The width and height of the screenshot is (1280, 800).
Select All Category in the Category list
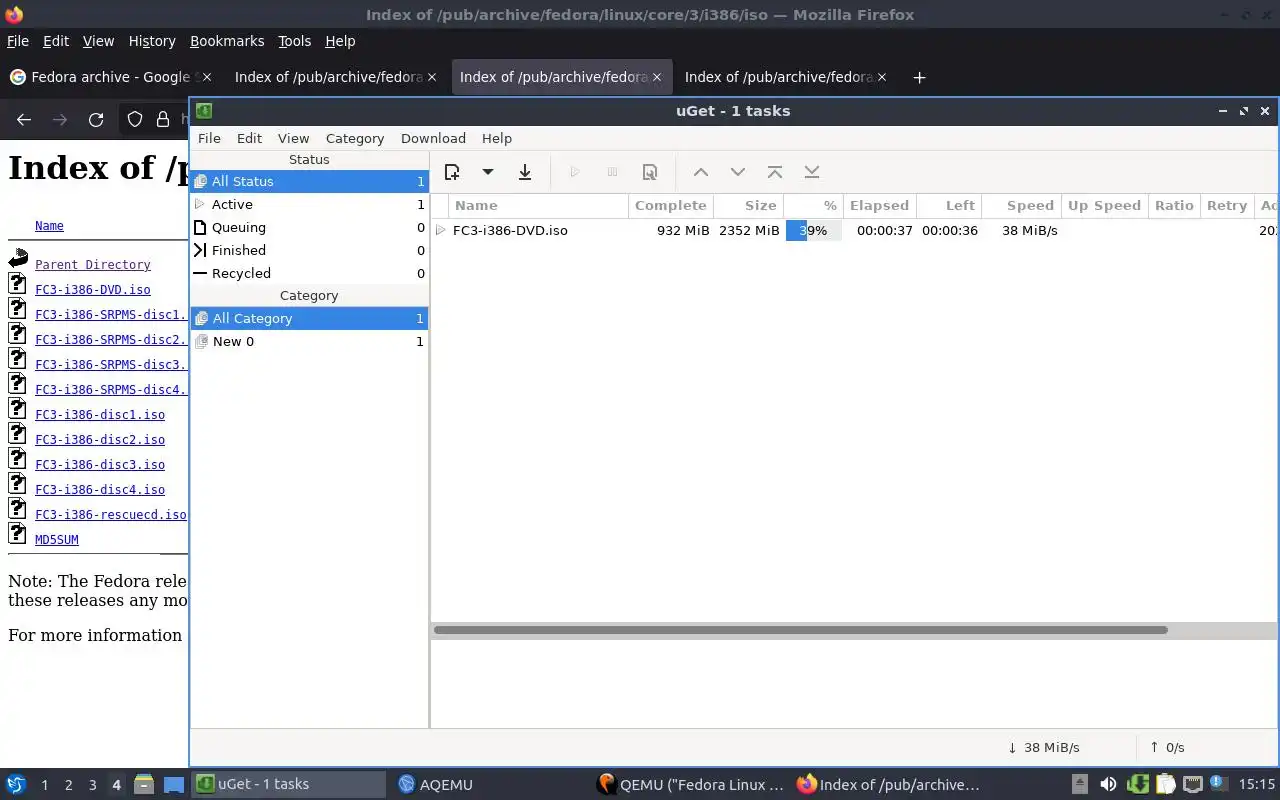pos(309,318)
